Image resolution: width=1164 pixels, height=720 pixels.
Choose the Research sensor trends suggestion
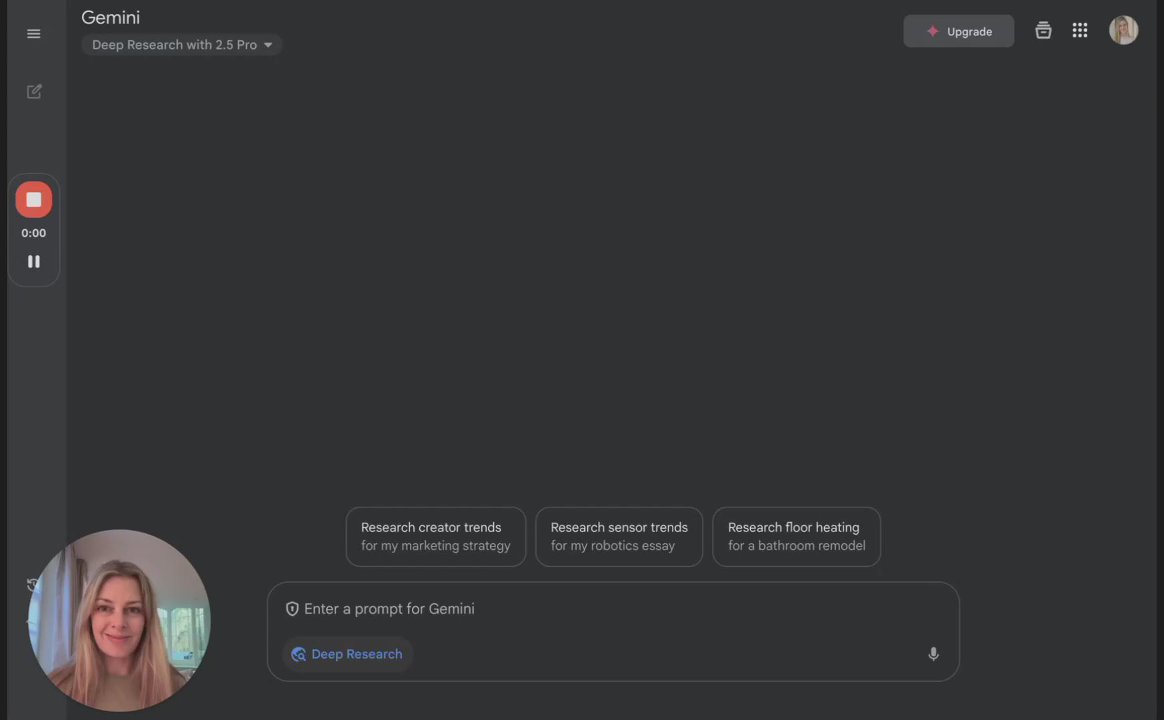click(x=619, y=537)
